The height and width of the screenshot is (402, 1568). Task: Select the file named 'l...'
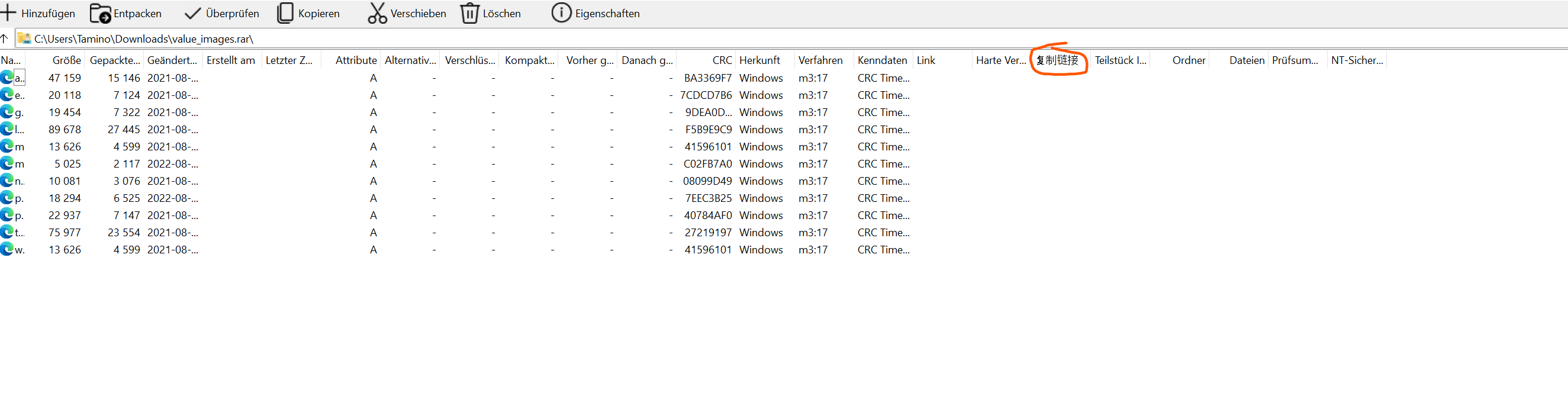pyautogui.click(x=20, y=129)
